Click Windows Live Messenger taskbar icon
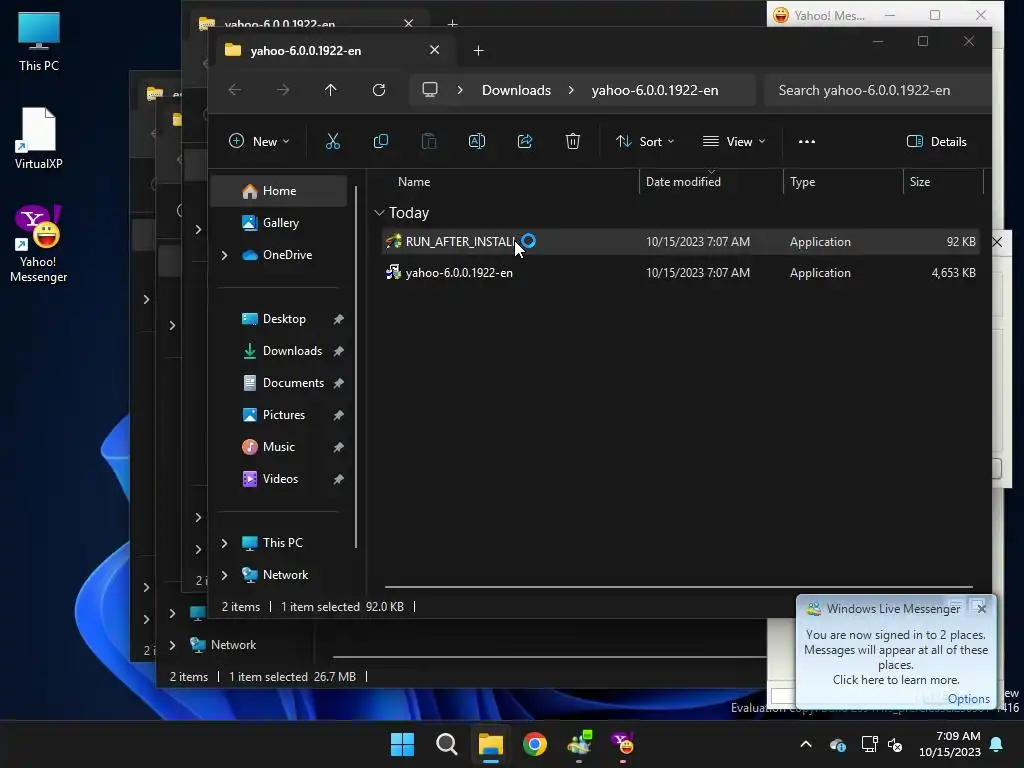This screenshot has height=768, width=1024. (579, 744)
